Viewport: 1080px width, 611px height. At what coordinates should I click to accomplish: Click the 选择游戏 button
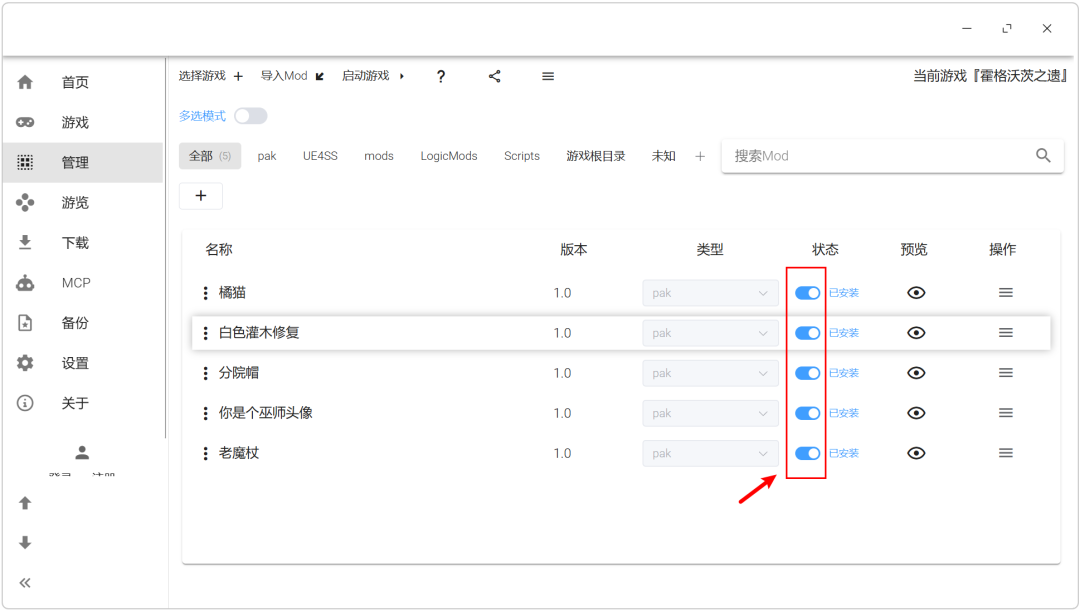(x=211, y=76)
